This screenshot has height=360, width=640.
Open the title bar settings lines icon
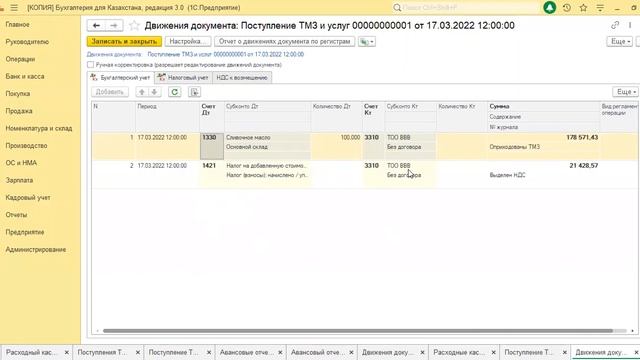click(600, 7)
